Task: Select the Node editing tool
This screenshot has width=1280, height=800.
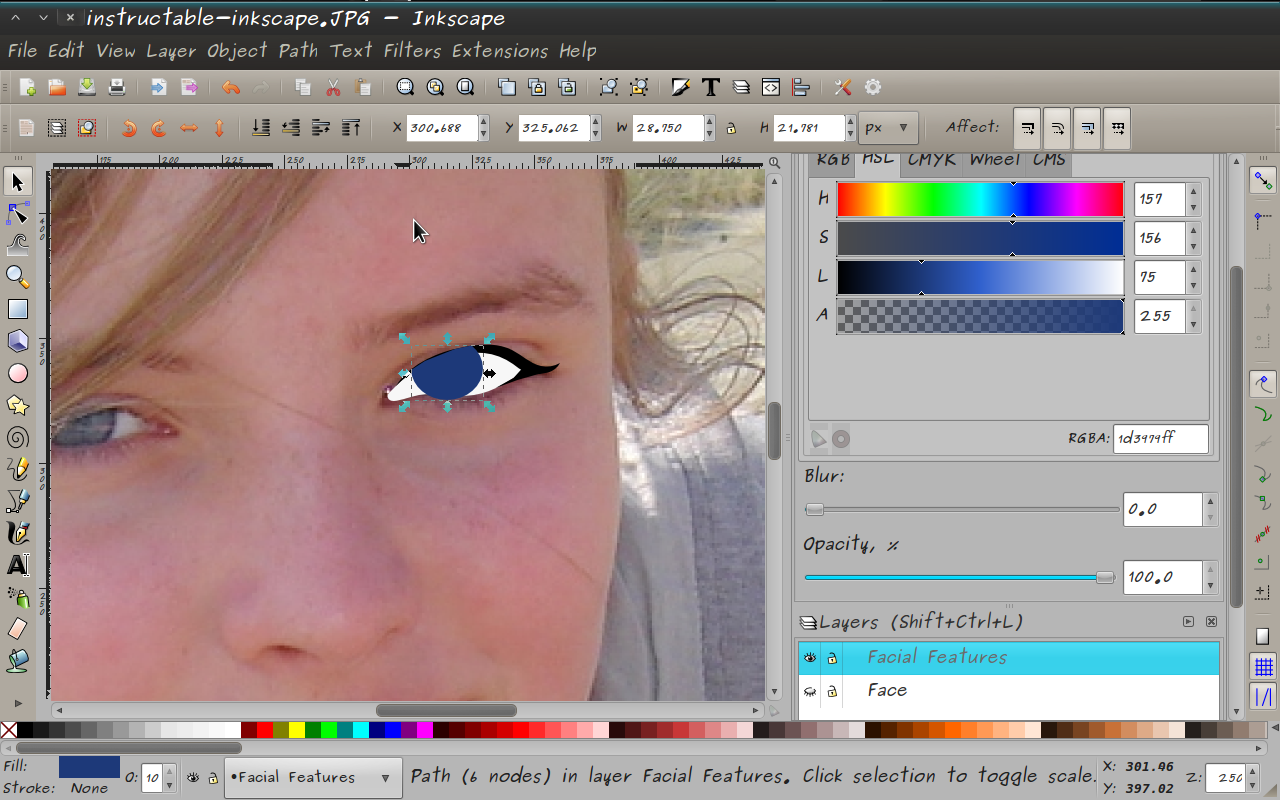Action: pos(17,213)
